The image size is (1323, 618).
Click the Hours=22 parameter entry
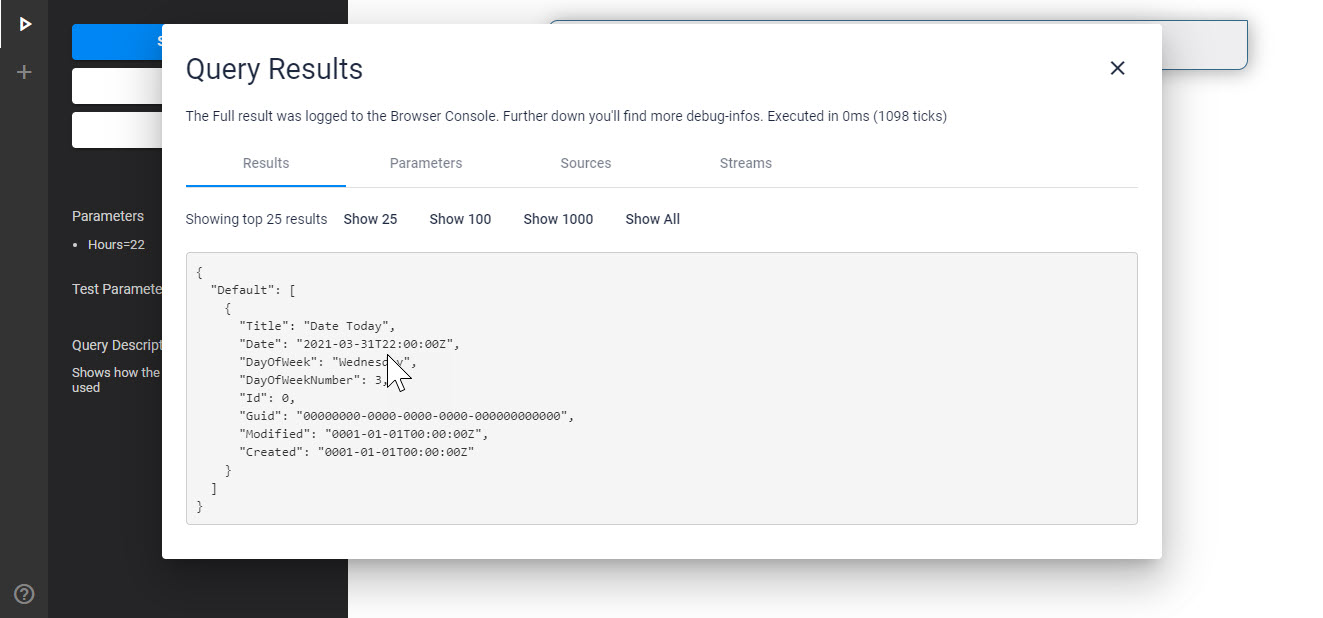coord(116,244)
